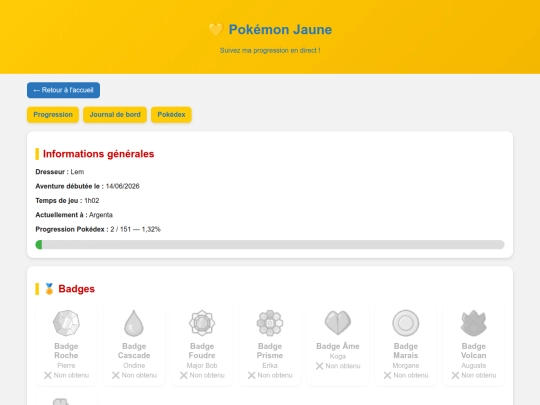Click Non obtenu under Badge Volcan

click(x=479, y=375)
